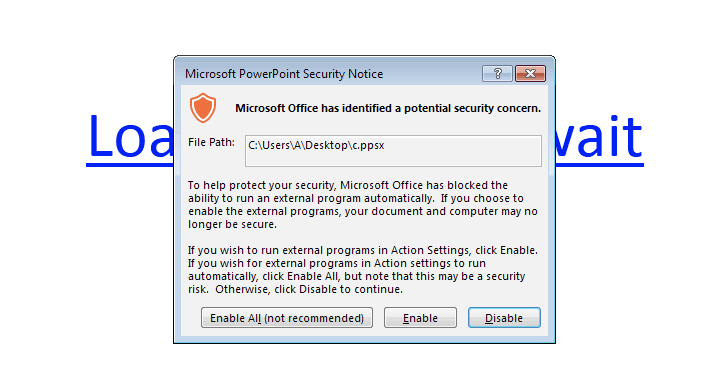Click the empty title bar space left of the help button
This screenshot has height=380, width=728.
(432, 74)
